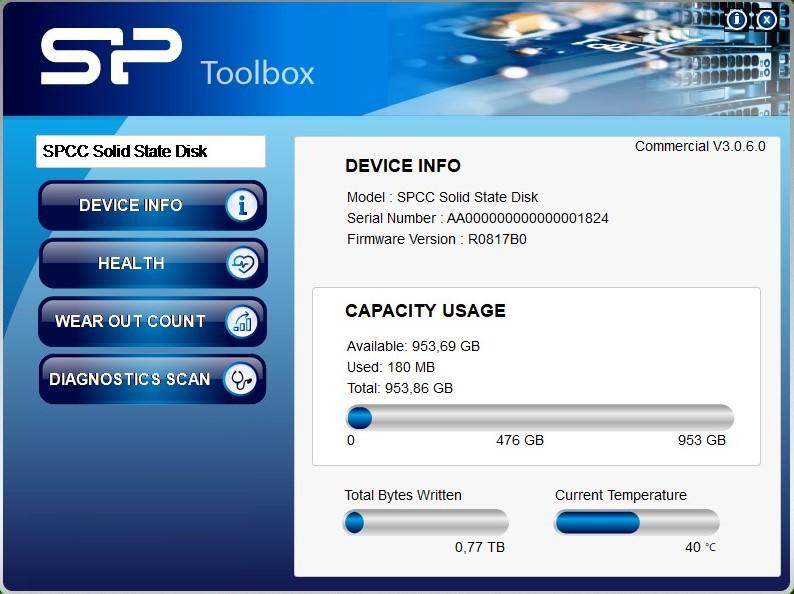Start the DIAGNOSTICS SCAN page
The height and width of the screenshot is (594, 794).
130,380
